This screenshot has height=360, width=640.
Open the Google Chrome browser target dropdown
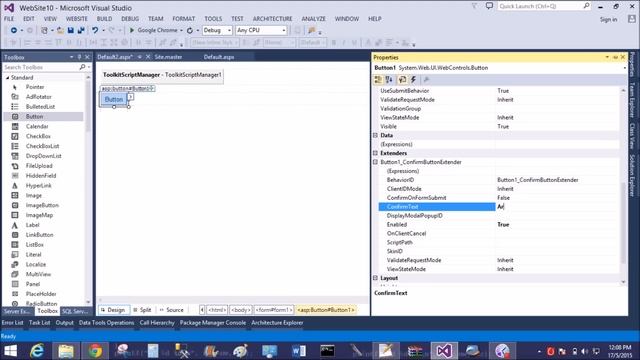pyautogui.click(x=181, y=30)
